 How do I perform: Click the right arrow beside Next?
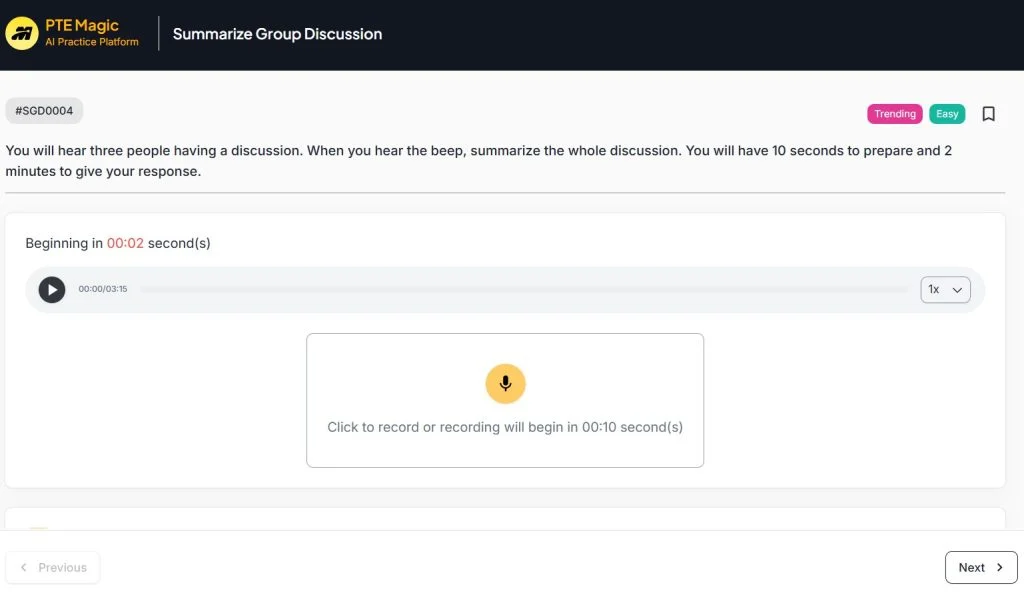[x=999, y=567]
